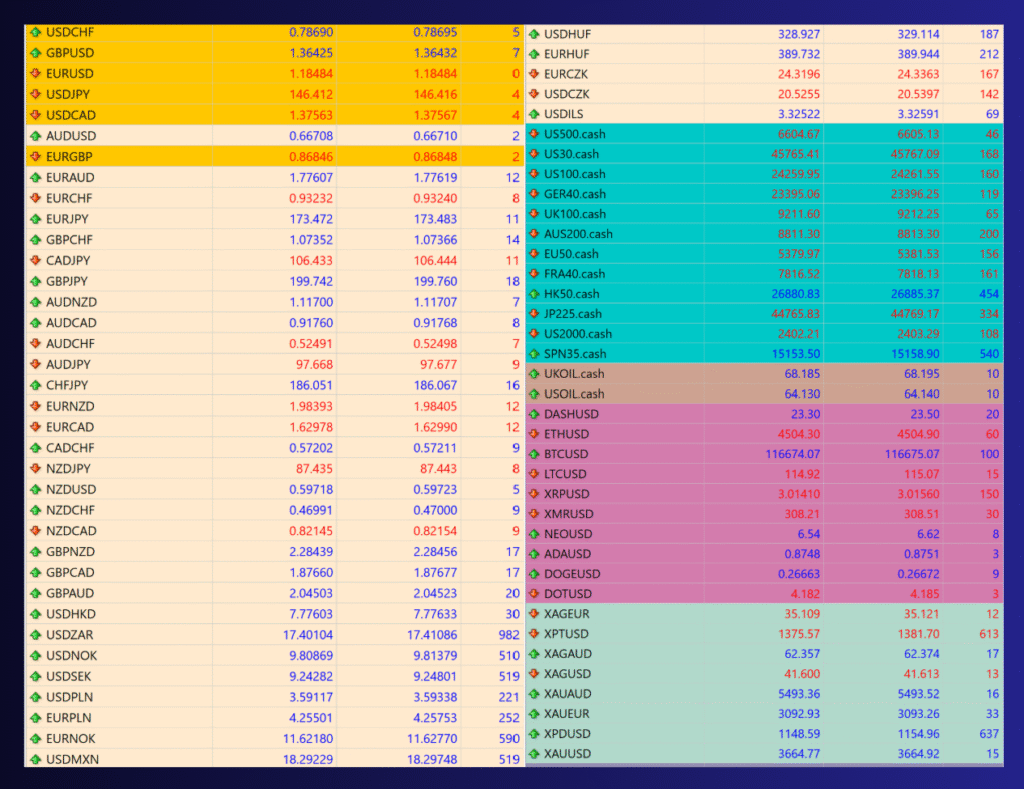Click the JP225.cash ask price 44769.17
The width and height of the screenshot is (1024, 789).
tap(904, 314)
